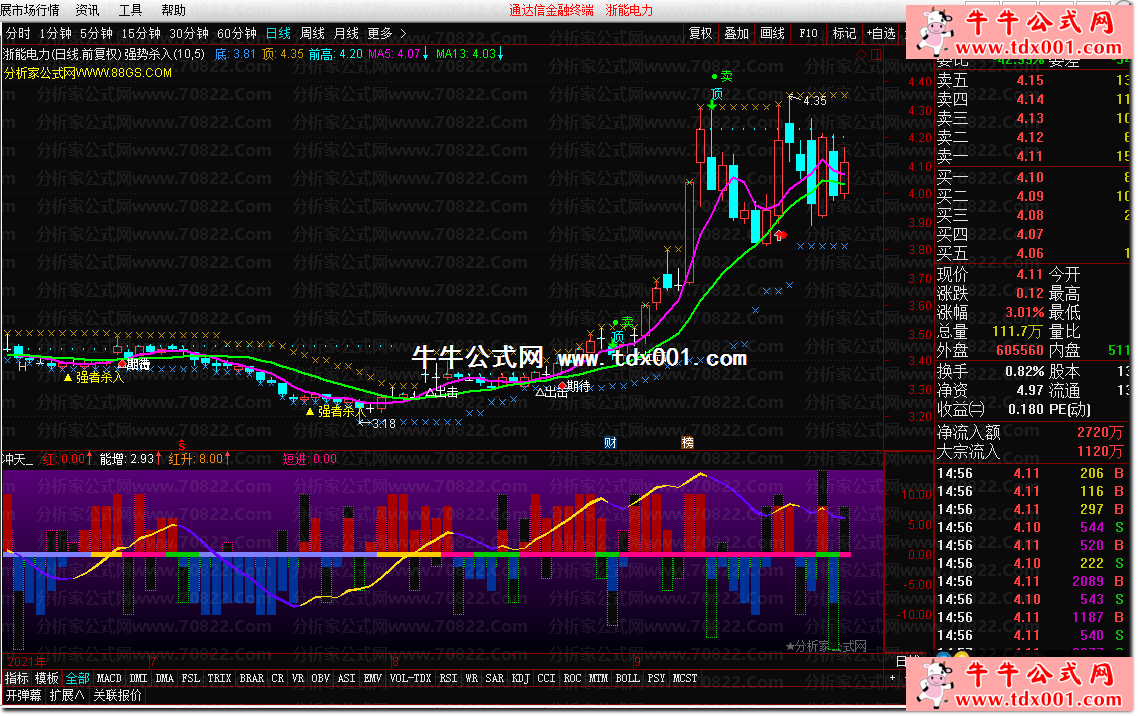Viewport: 1138px width, 716px height.
Task: Switch to EMV indicator
Action: tap(372, 678)
